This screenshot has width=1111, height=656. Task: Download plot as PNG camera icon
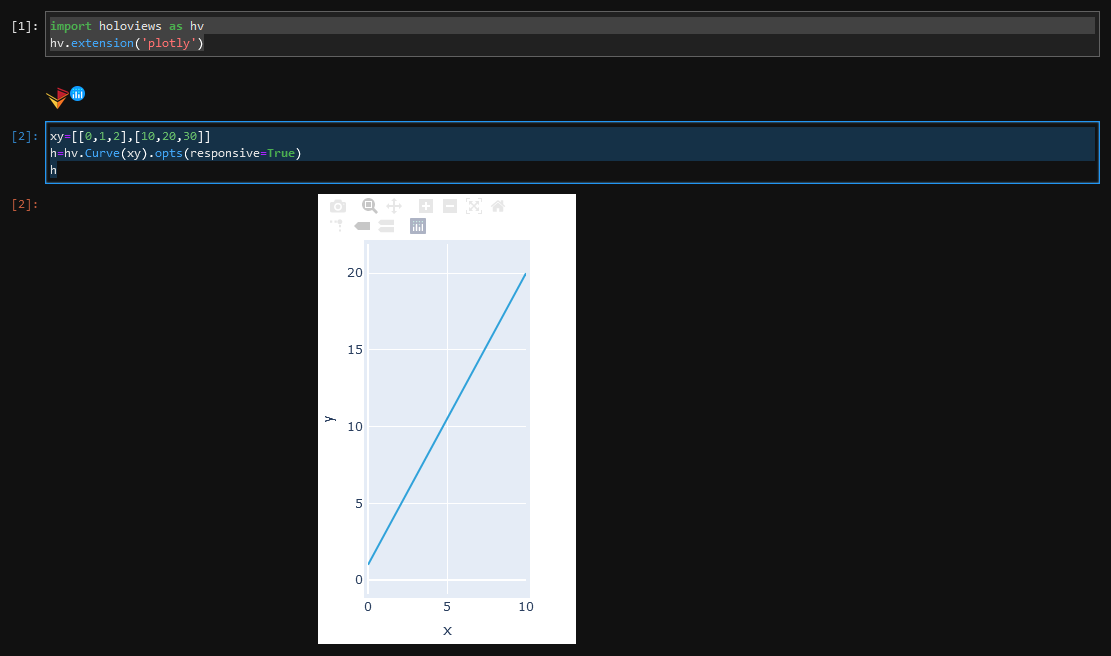click(338, 206)
